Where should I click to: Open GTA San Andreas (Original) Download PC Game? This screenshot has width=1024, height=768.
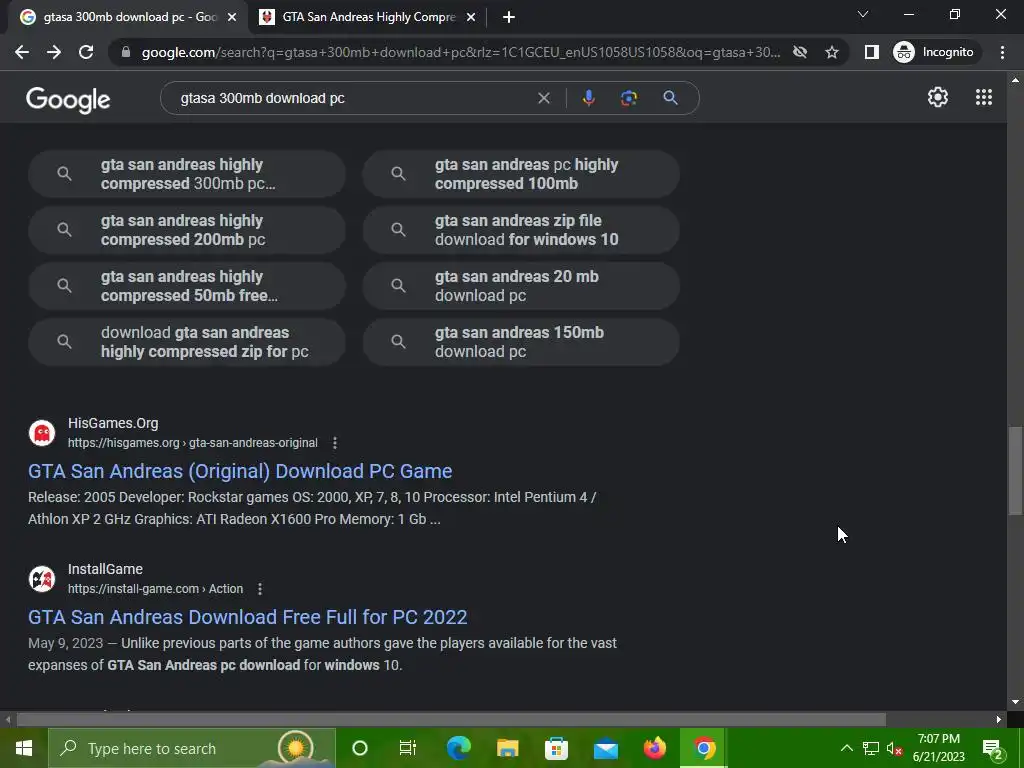pyautogui.click(x=240, y=471)
